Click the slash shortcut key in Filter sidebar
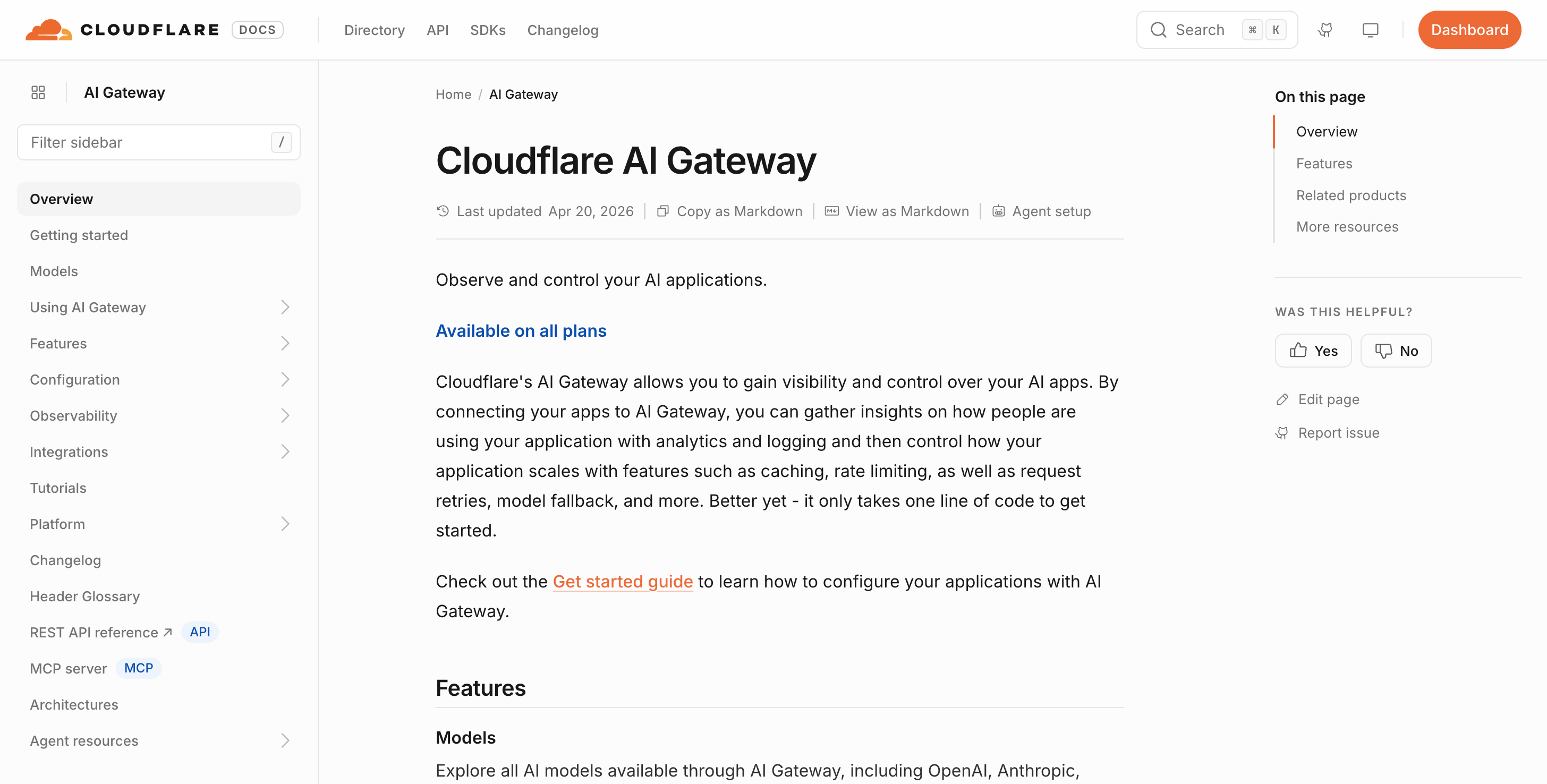Image resolution: width=1547 pixels, height=784 pixels. [281, 142]
